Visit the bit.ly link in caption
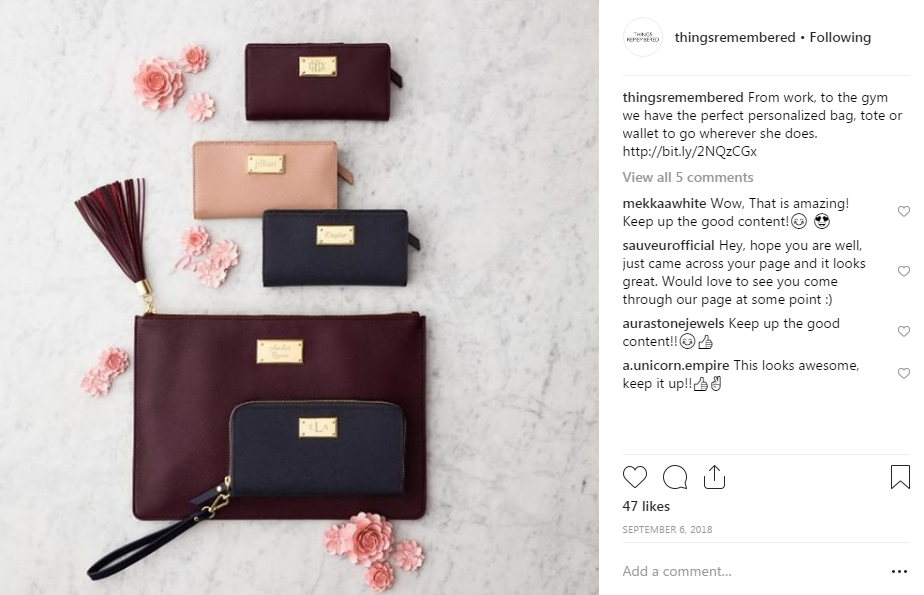 coord(689,151)
